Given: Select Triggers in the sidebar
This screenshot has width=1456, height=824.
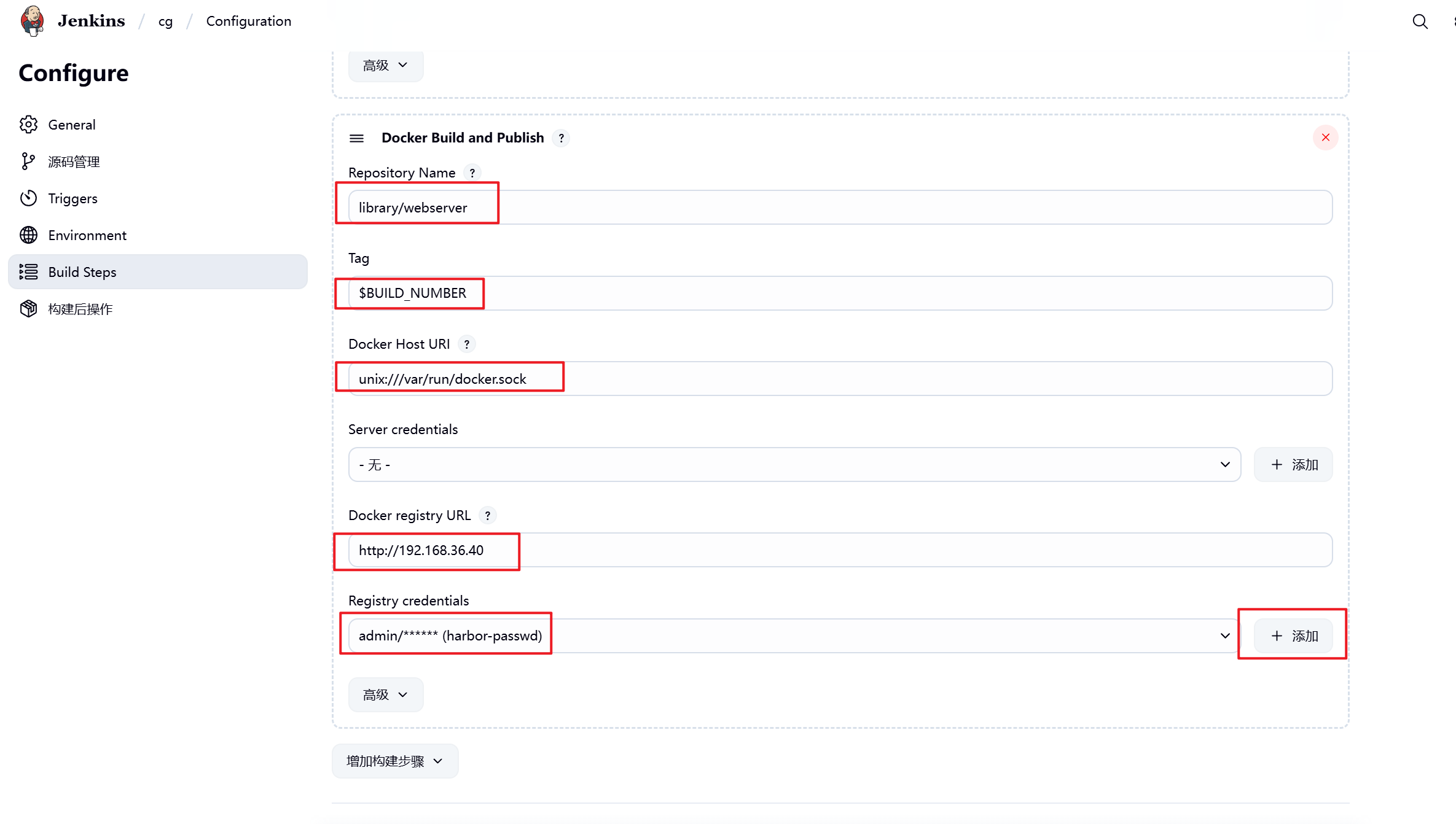Looking at the screenshot, I should (72, 198).
